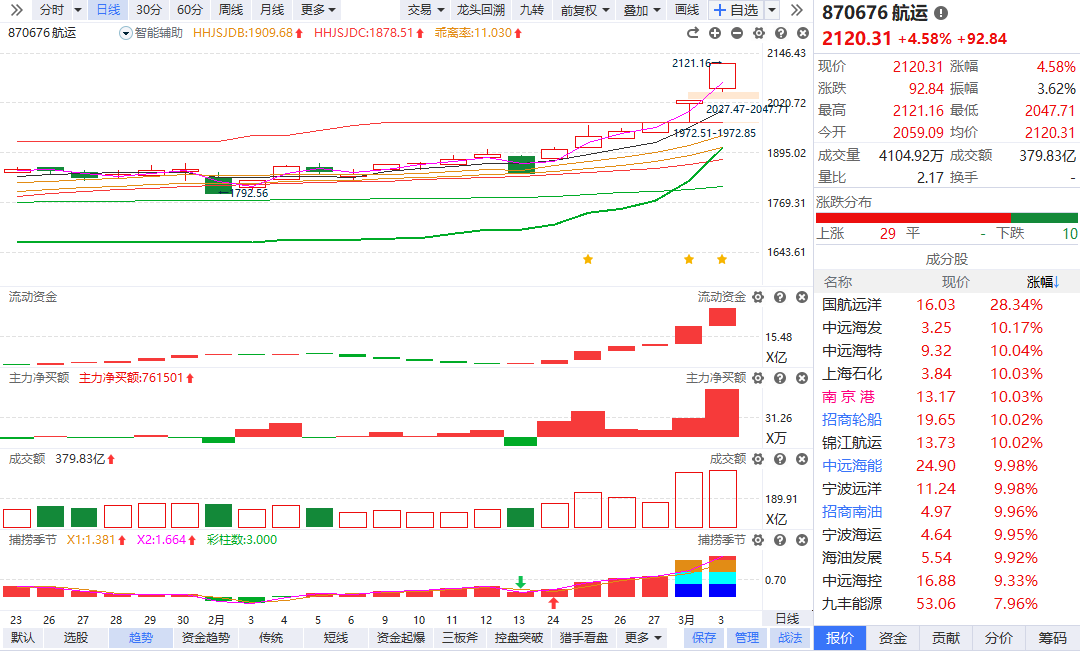Screen dimensions: 1080x651
Task: Select the 资金趋势 template tab
Action: (206, 638)
